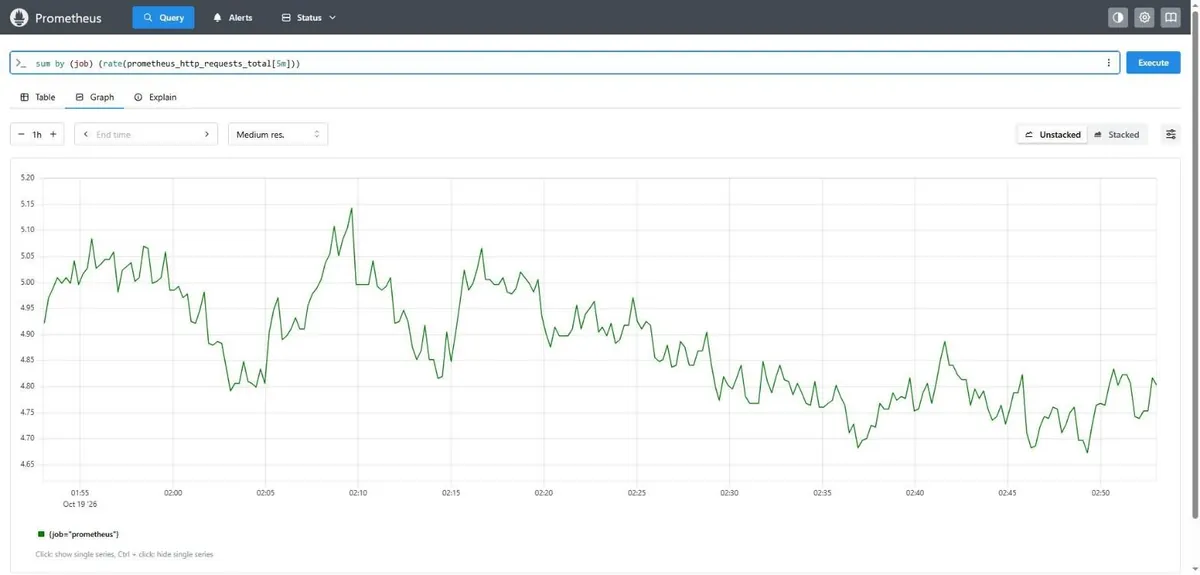Screen dimensions: 1200x575
Task: Switch to the Explain tab
Action: tap(155, 97)
